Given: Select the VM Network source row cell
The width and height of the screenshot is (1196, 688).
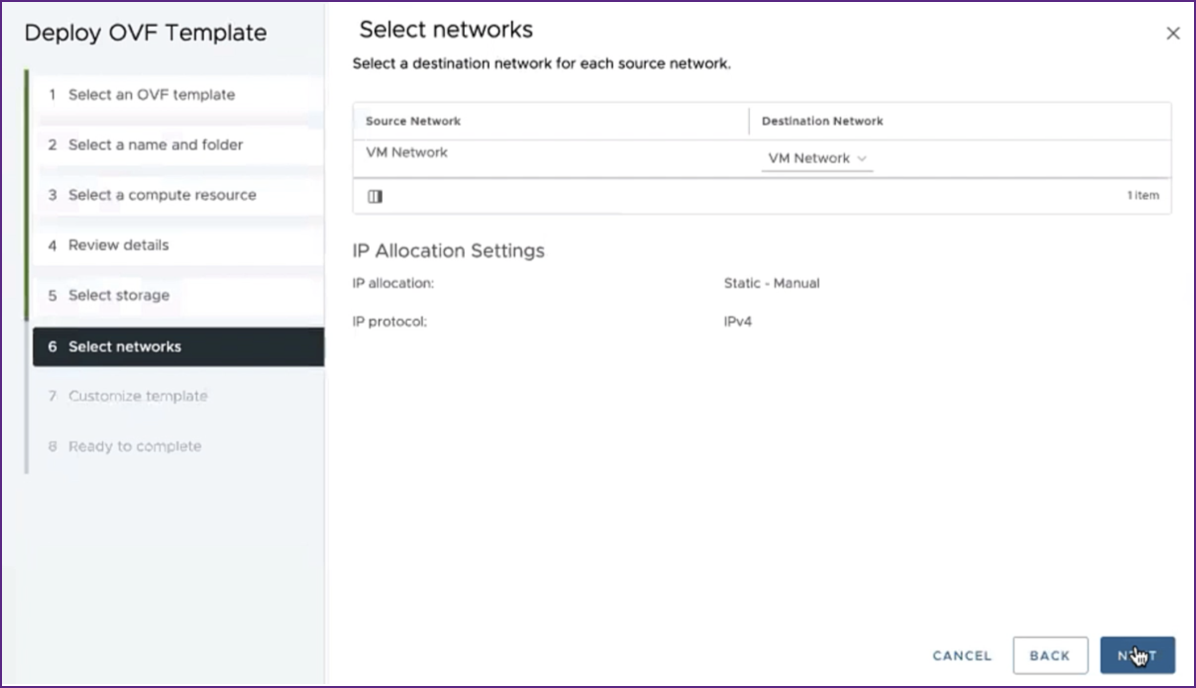Looking at the screenshot, I should [x=407, y=153].
